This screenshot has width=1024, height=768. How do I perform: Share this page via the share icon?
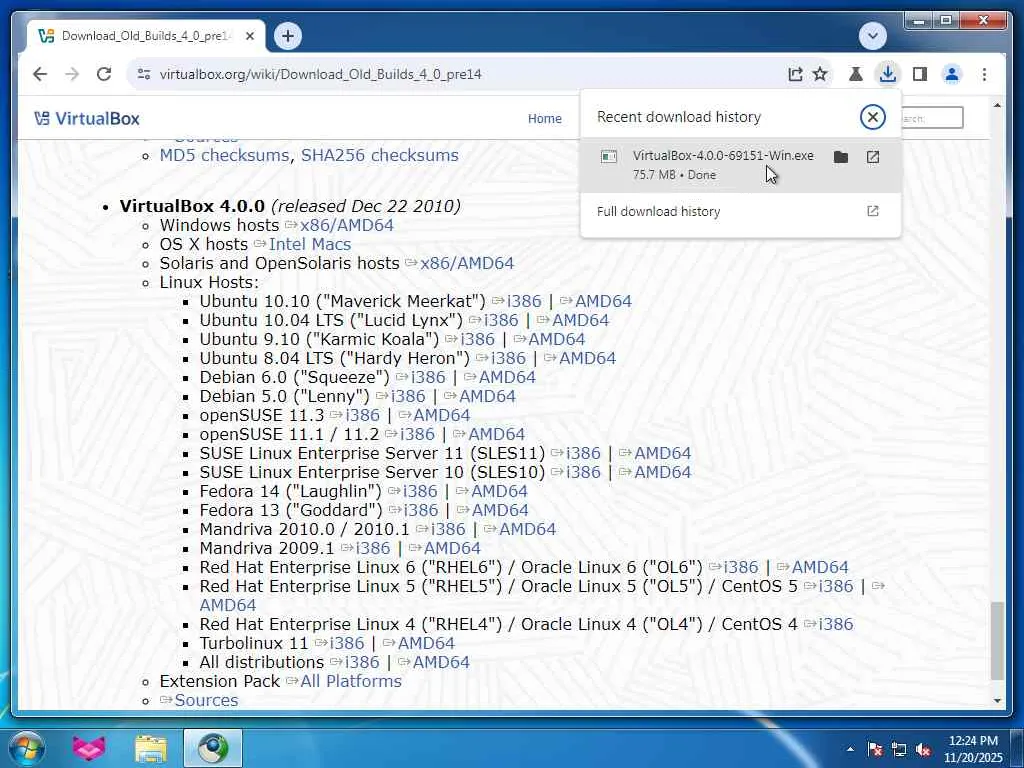click(795, 74)
